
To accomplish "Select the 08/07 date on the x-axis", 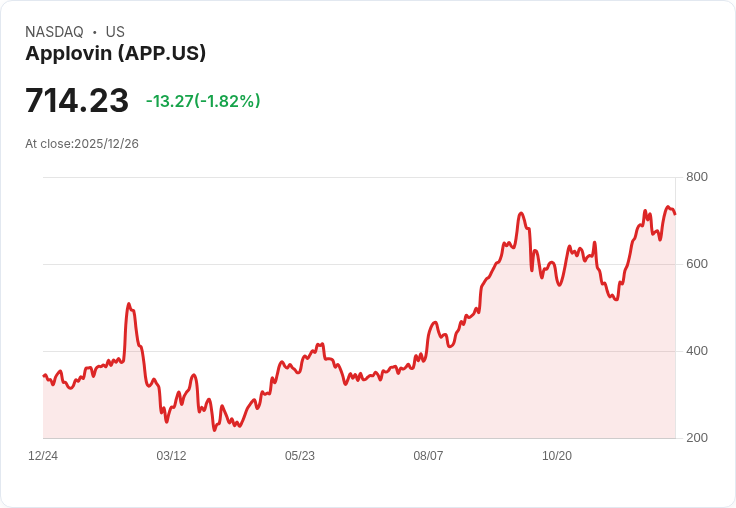I will pyautogui.click(x=428, y=456).
